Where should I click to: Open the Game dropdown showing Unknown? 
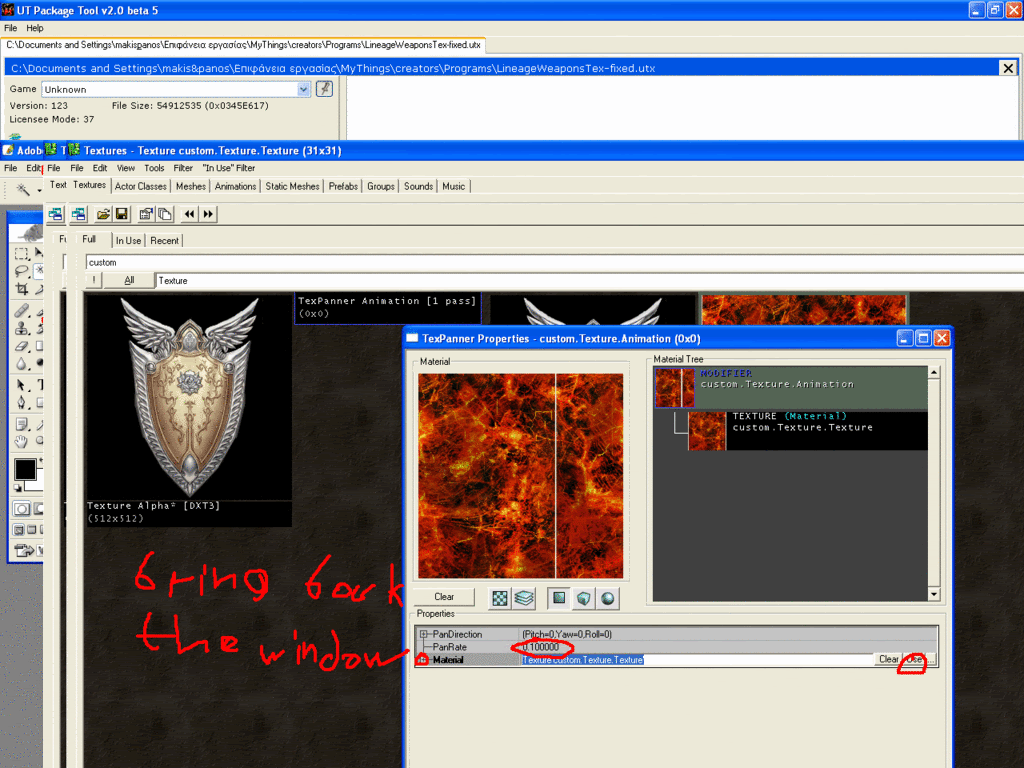(304, 89)
